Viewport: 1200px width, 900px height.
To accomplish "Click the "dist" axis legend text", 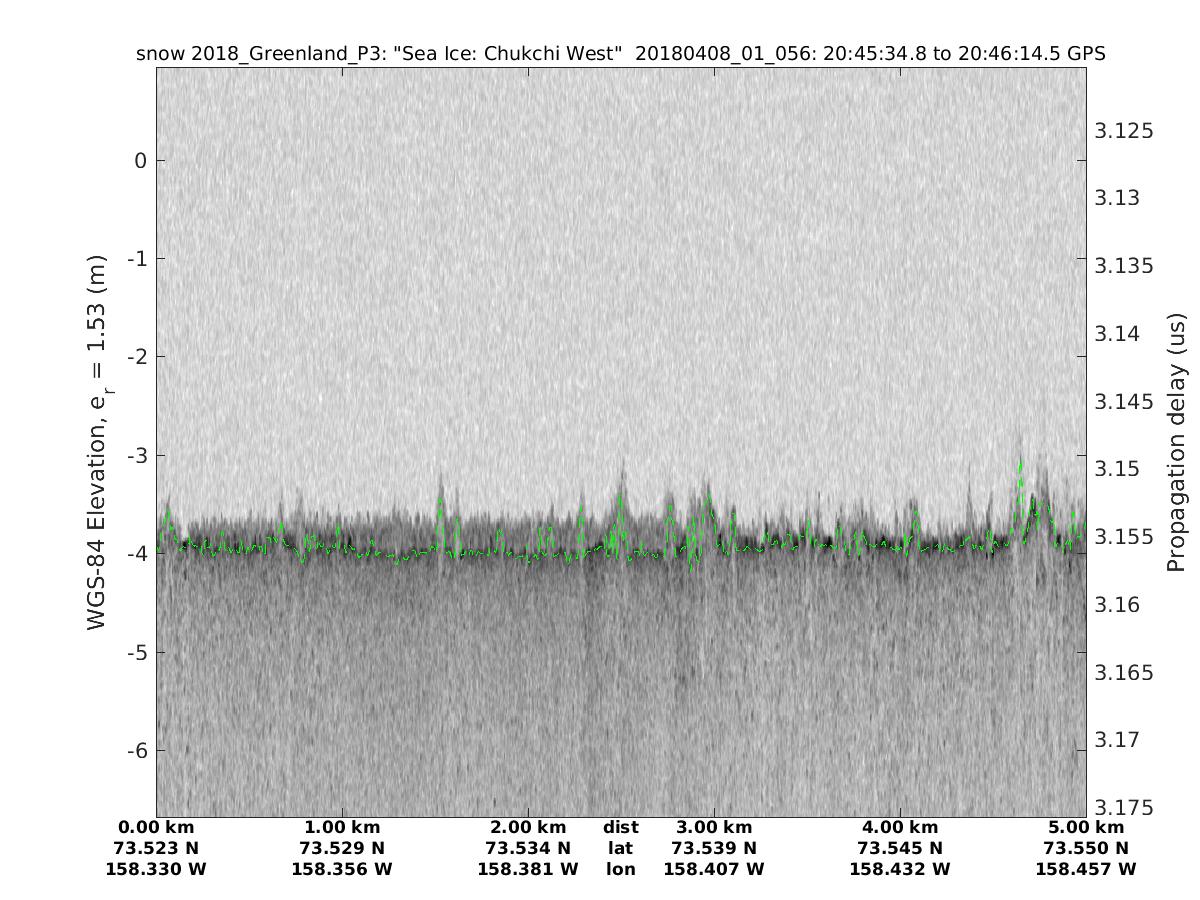I will pos(620,827).
